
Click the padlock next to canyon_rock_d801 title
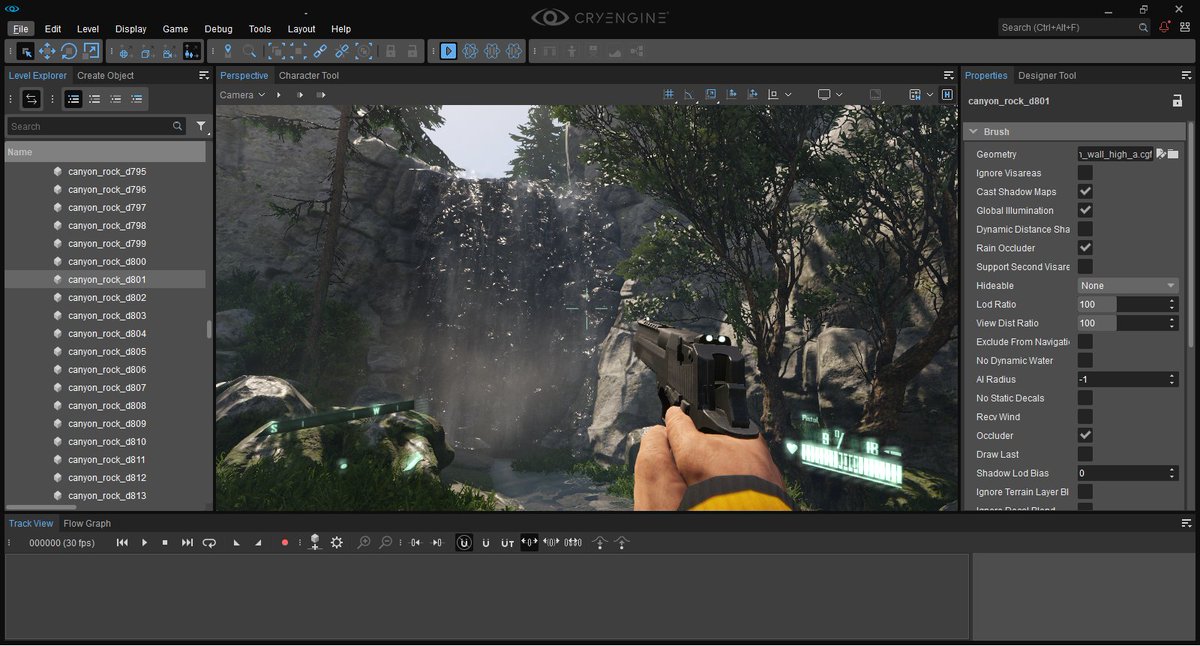1177,101
